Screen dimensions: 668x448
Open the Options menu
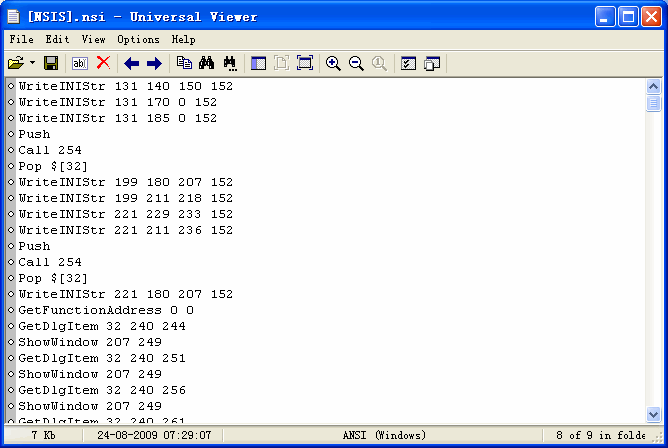[138, 39]
